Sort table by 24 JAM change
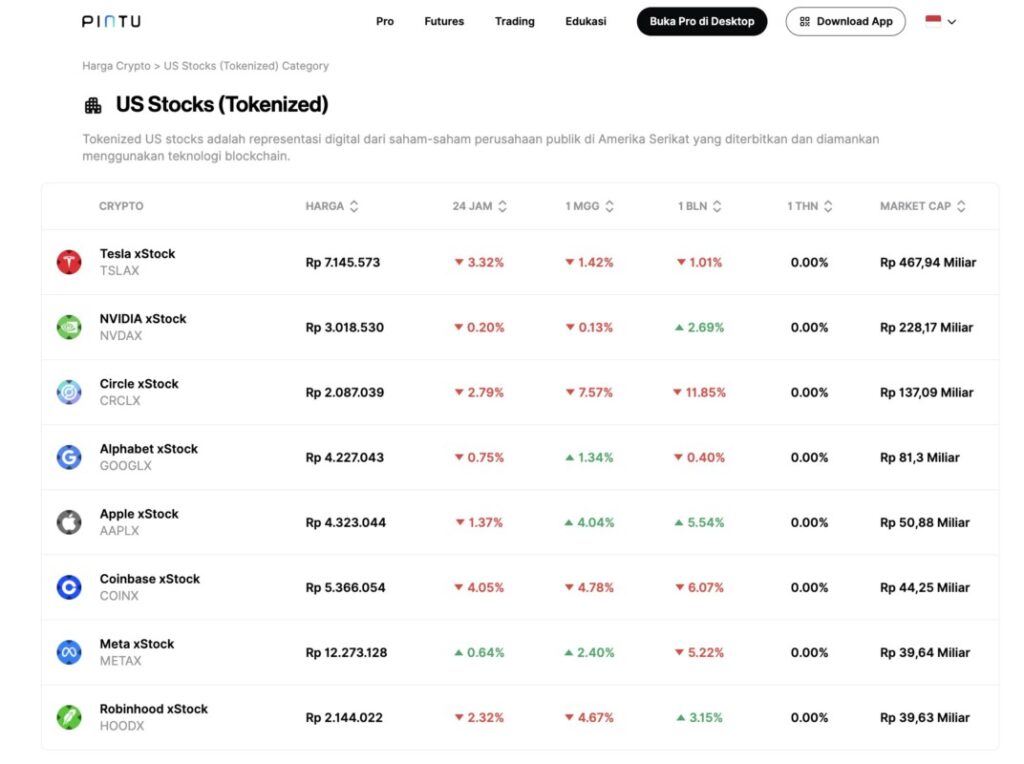 [x=480, y=206]
